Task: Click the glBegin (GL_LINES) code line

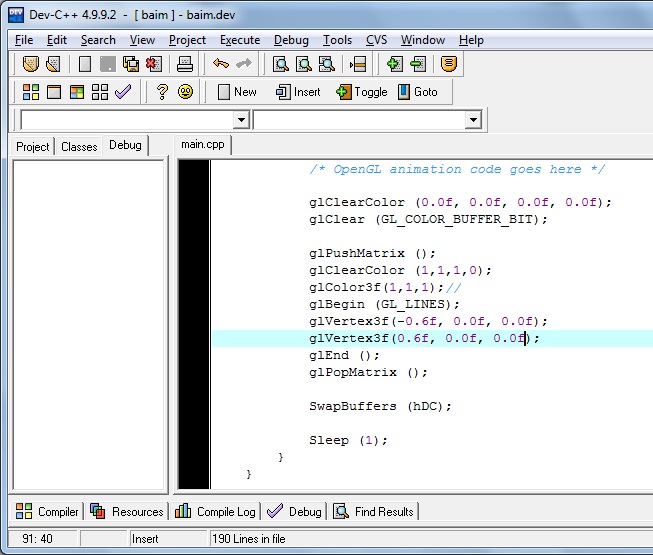Action: (384, 304)
